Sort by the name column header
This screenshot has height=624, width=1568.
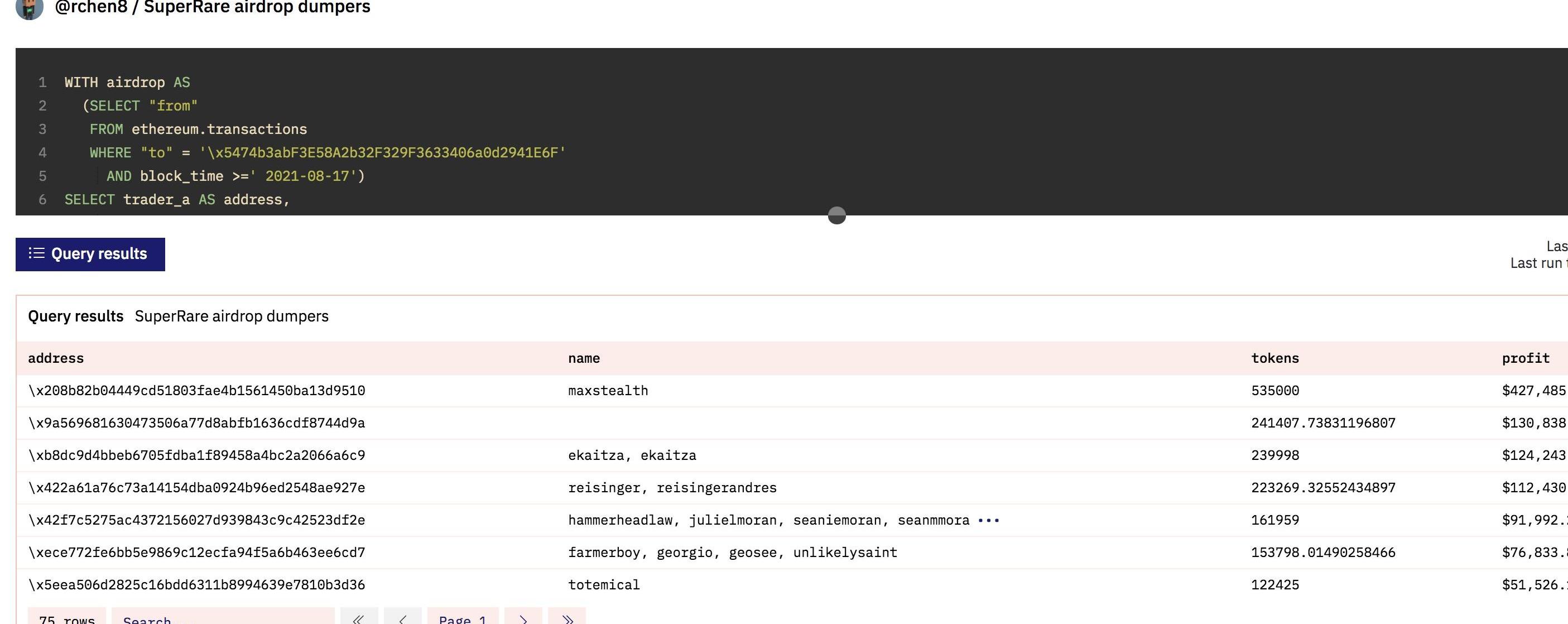(584, 358)
